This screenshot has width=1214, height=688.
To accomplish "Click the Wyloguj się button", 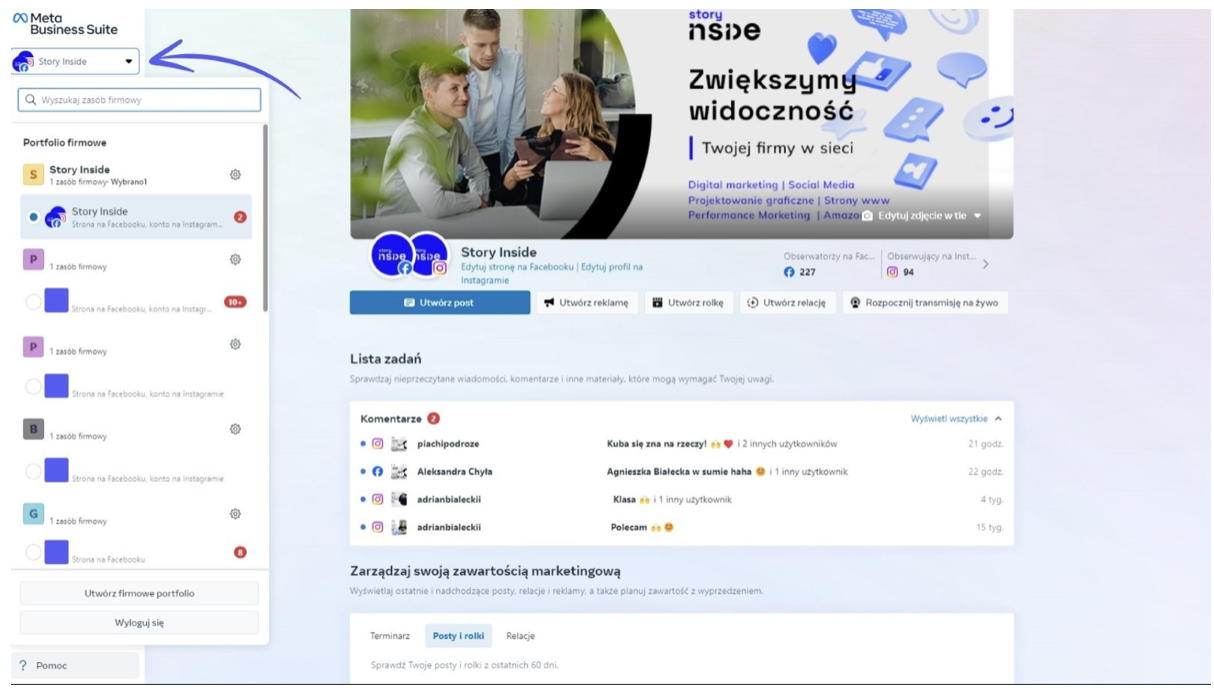I will click(139, 622).
